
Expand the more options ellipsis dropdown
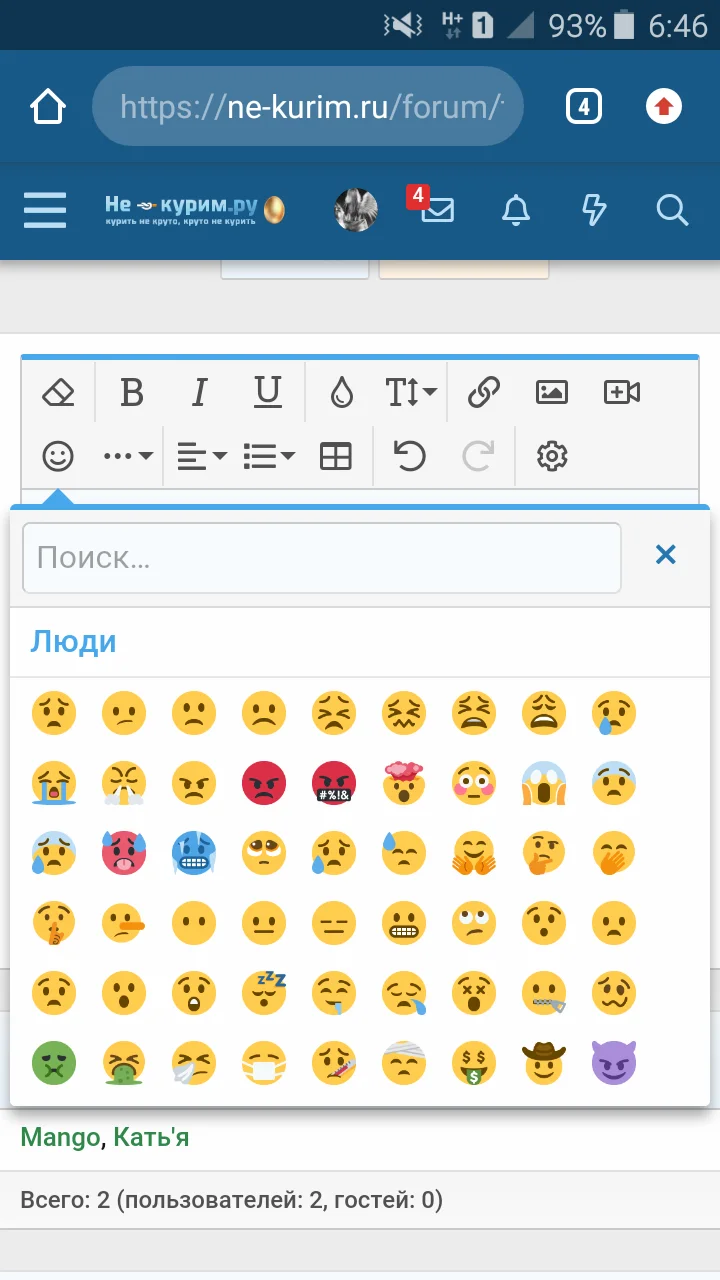[128, 457]
